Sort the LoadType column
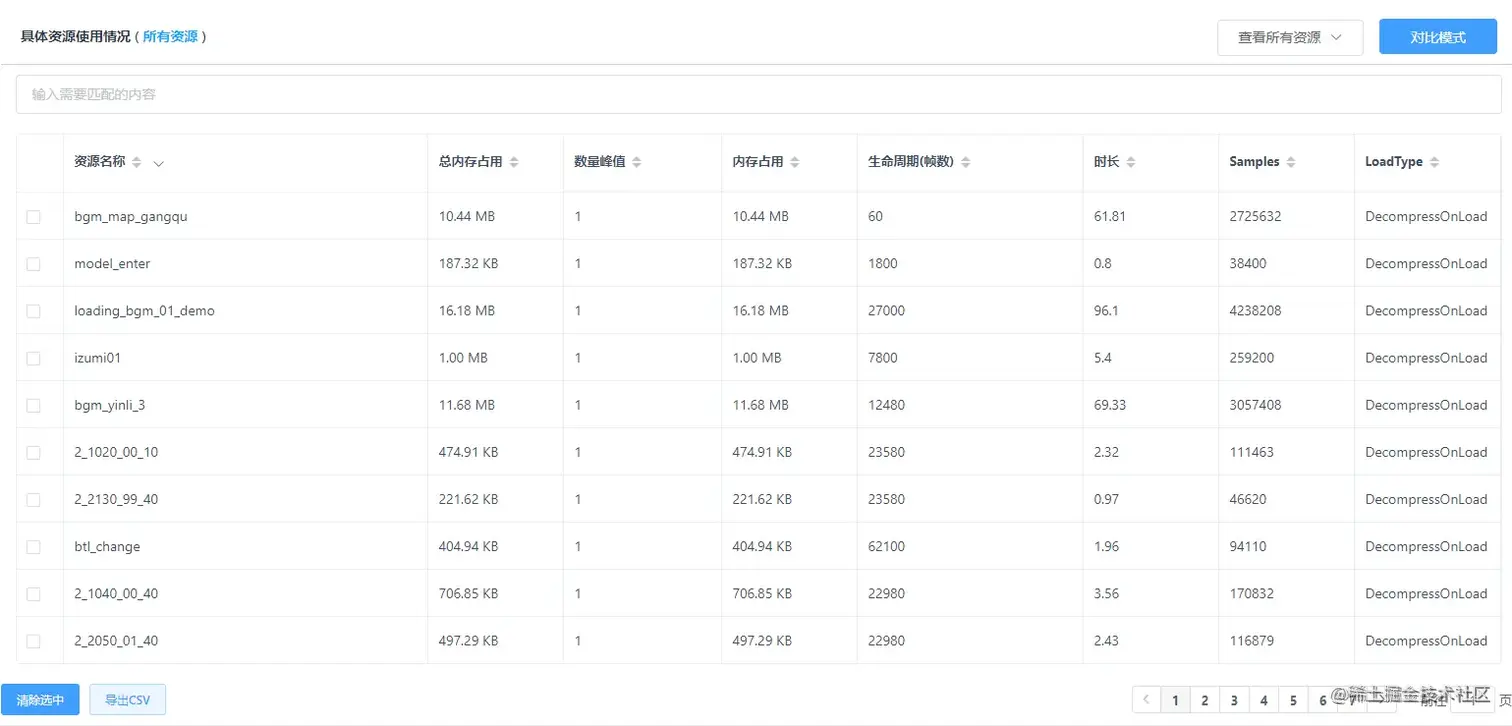 click(1436, 161)
